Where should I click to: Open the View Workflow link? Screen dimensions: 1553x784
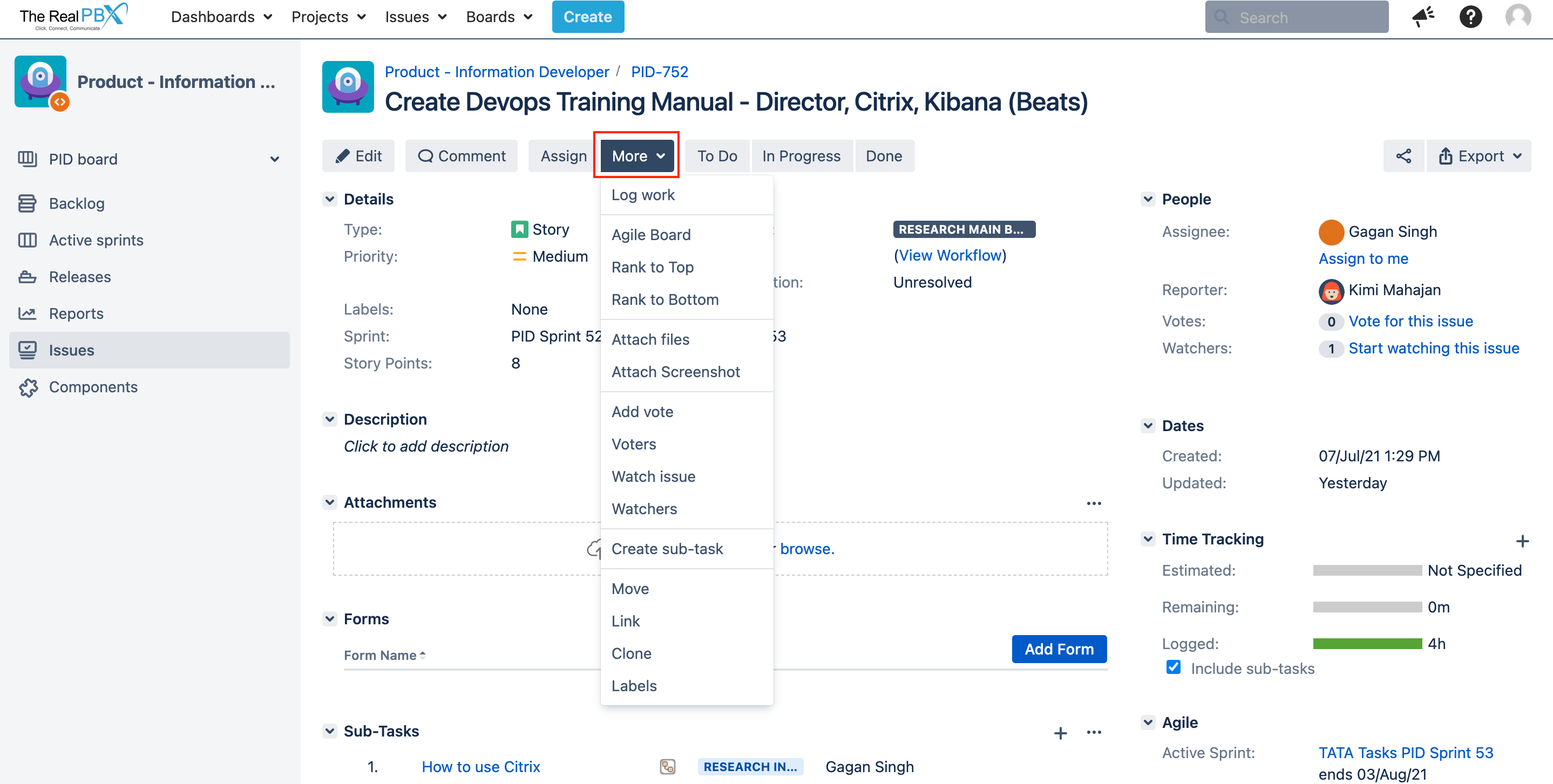point(950,256)
